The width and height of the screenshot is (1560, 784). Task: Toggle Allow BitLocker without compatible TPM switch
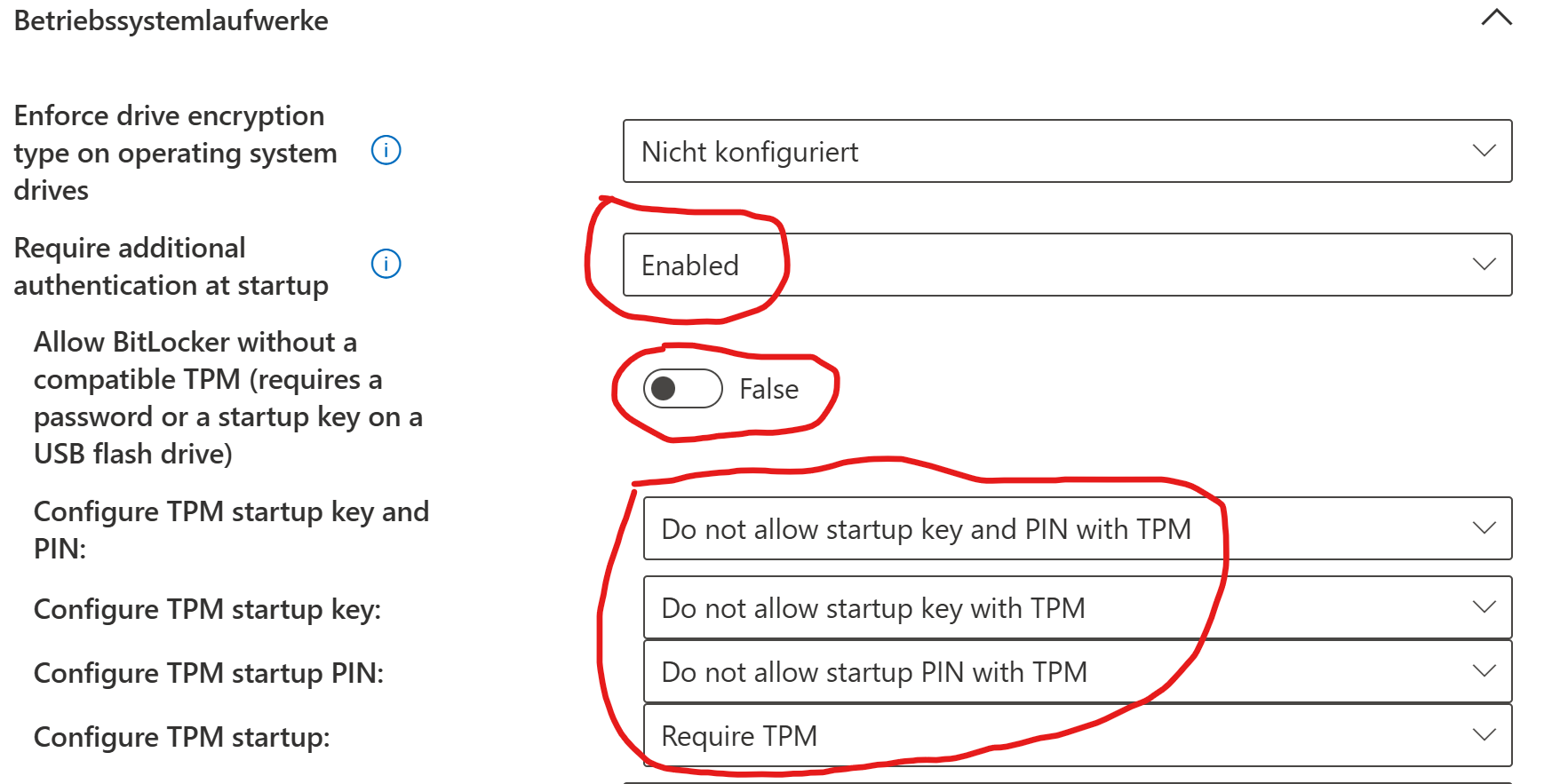[682, 389]
